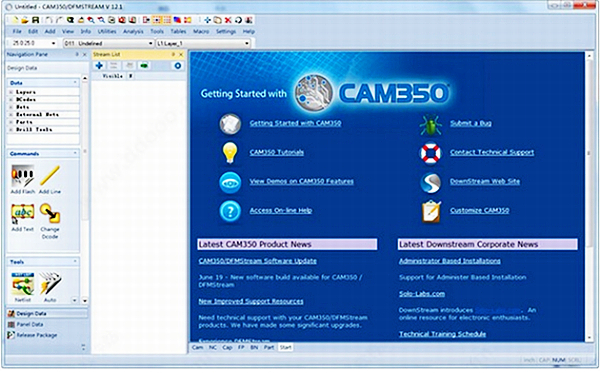Screen dimensions: 600x373
Task: Click the New file icon in toolbar
Action: (15, 20)
